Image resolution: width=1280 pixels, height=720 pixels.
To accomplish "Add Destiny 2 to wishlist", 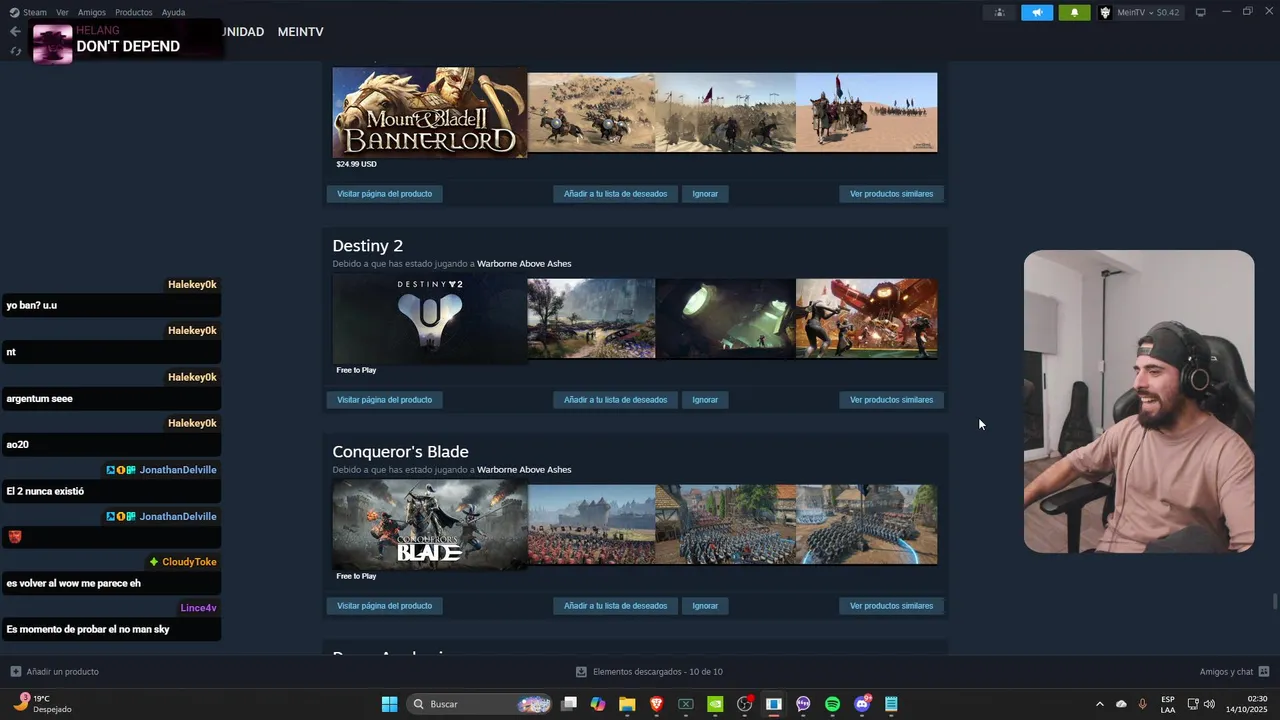I will click(x=615, y=400).
